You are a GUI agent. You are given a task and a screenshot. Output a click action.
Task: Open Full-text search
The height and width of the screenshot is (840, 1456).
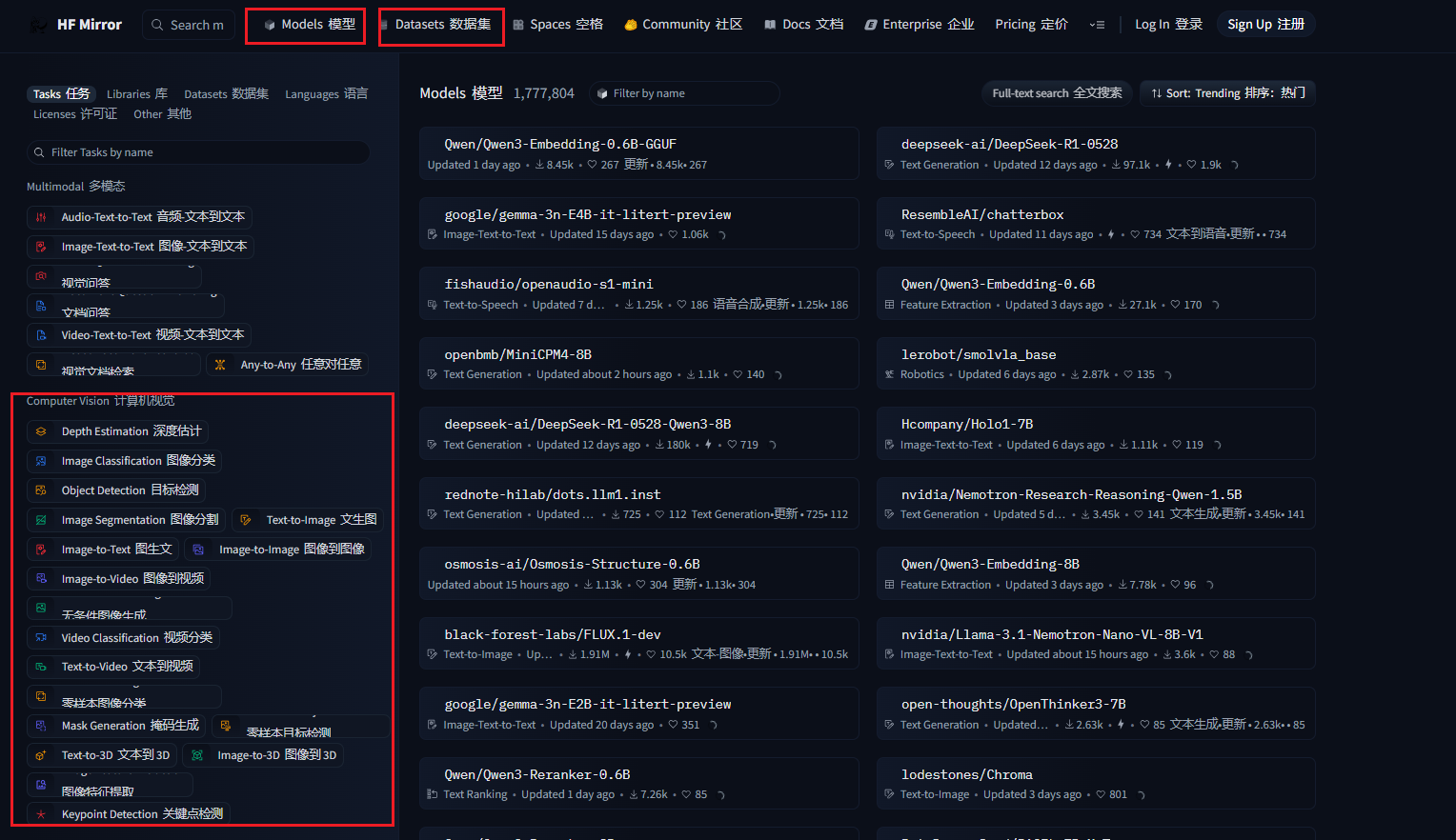(x=1057, y=93)
